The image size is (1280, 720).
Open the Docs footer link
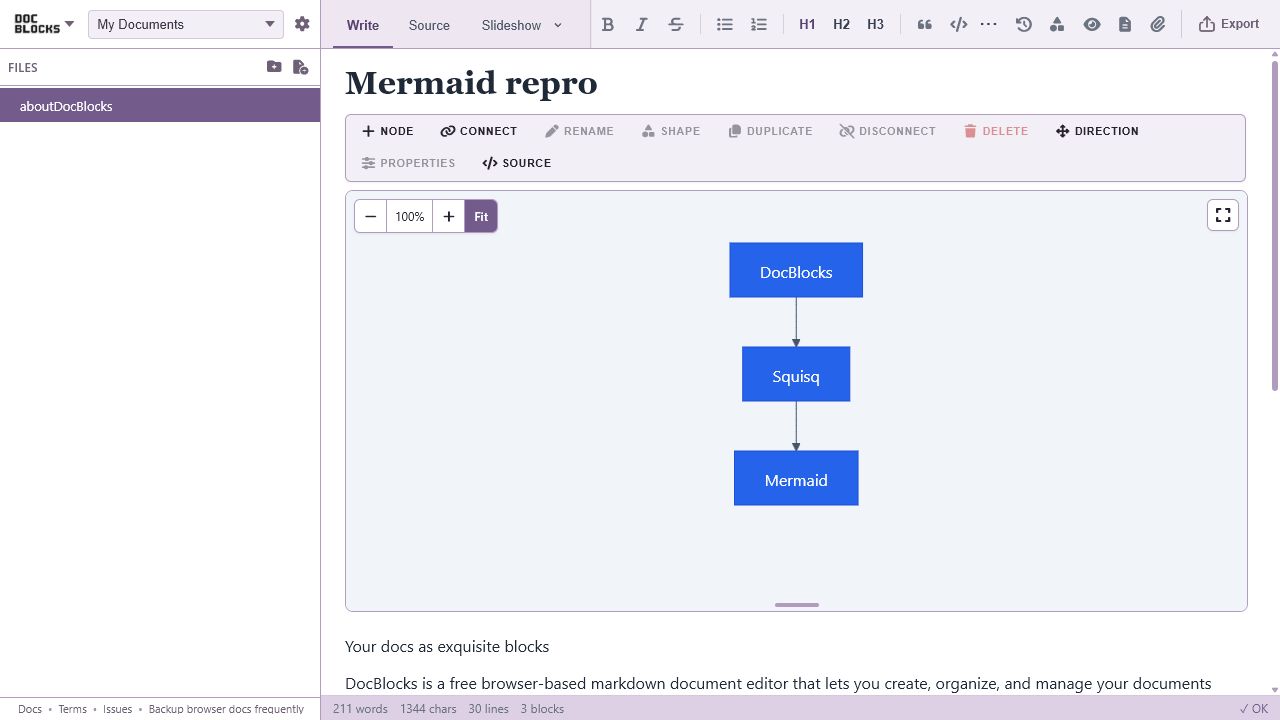30,709
